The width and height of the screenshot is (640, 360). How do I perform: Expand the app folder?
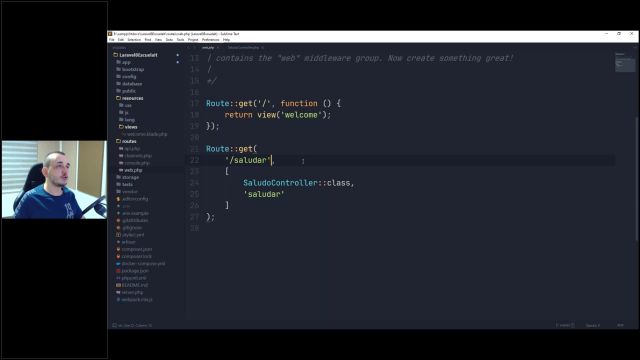pos(123,62)
